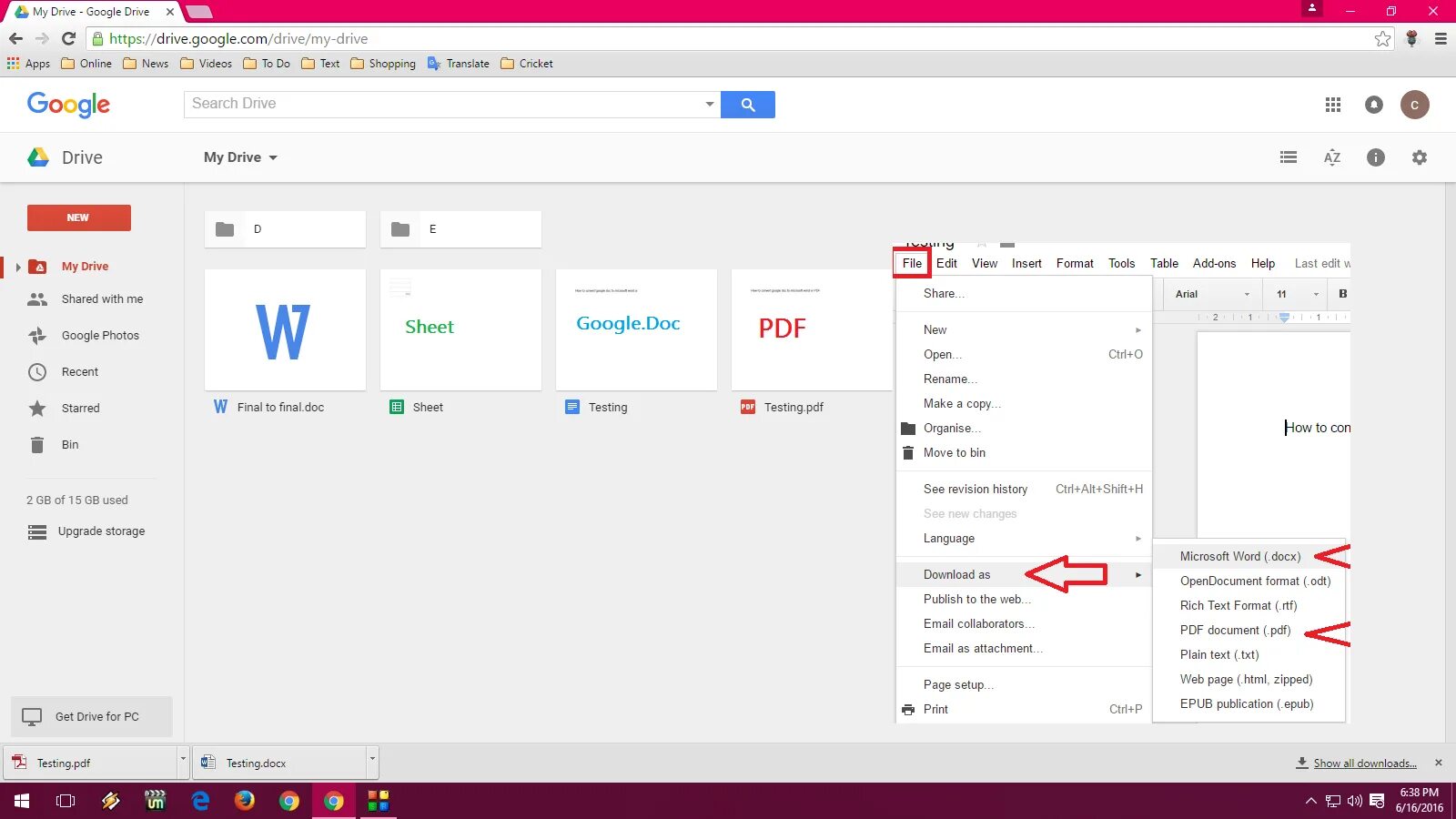The height and width of the screenshot is (819, 1456).
Task: Open Testing.docx download options arrow
Action: (x=372, y=762)
